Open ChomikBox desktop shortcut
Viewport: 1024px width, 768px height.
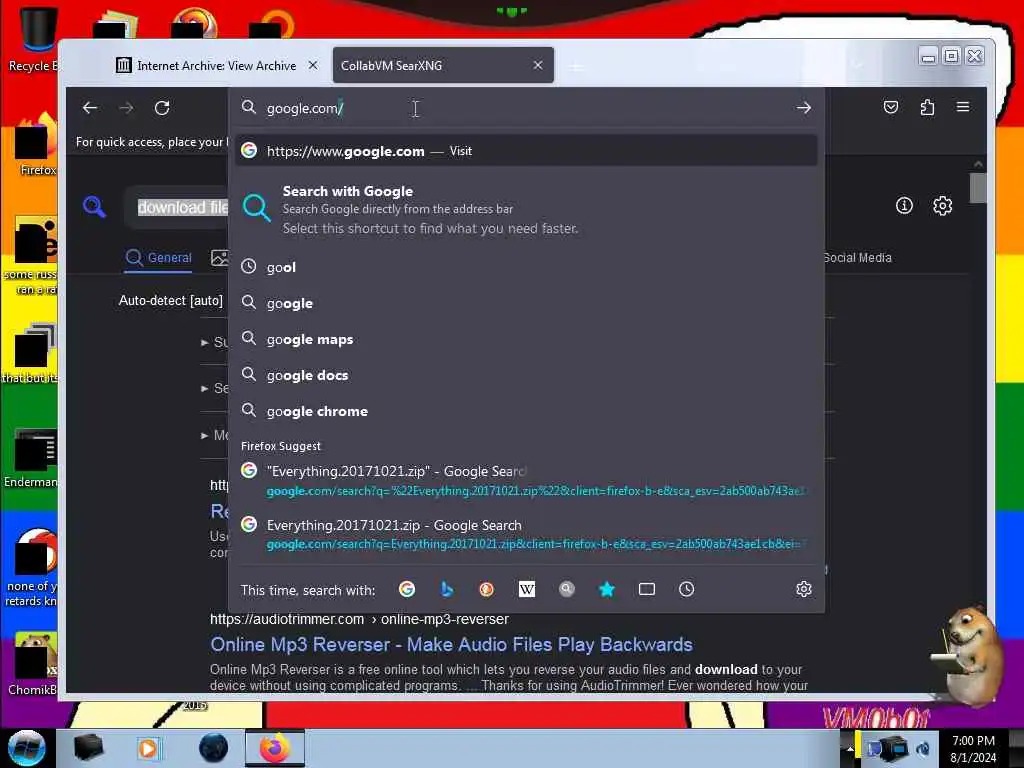click(31, 664)
